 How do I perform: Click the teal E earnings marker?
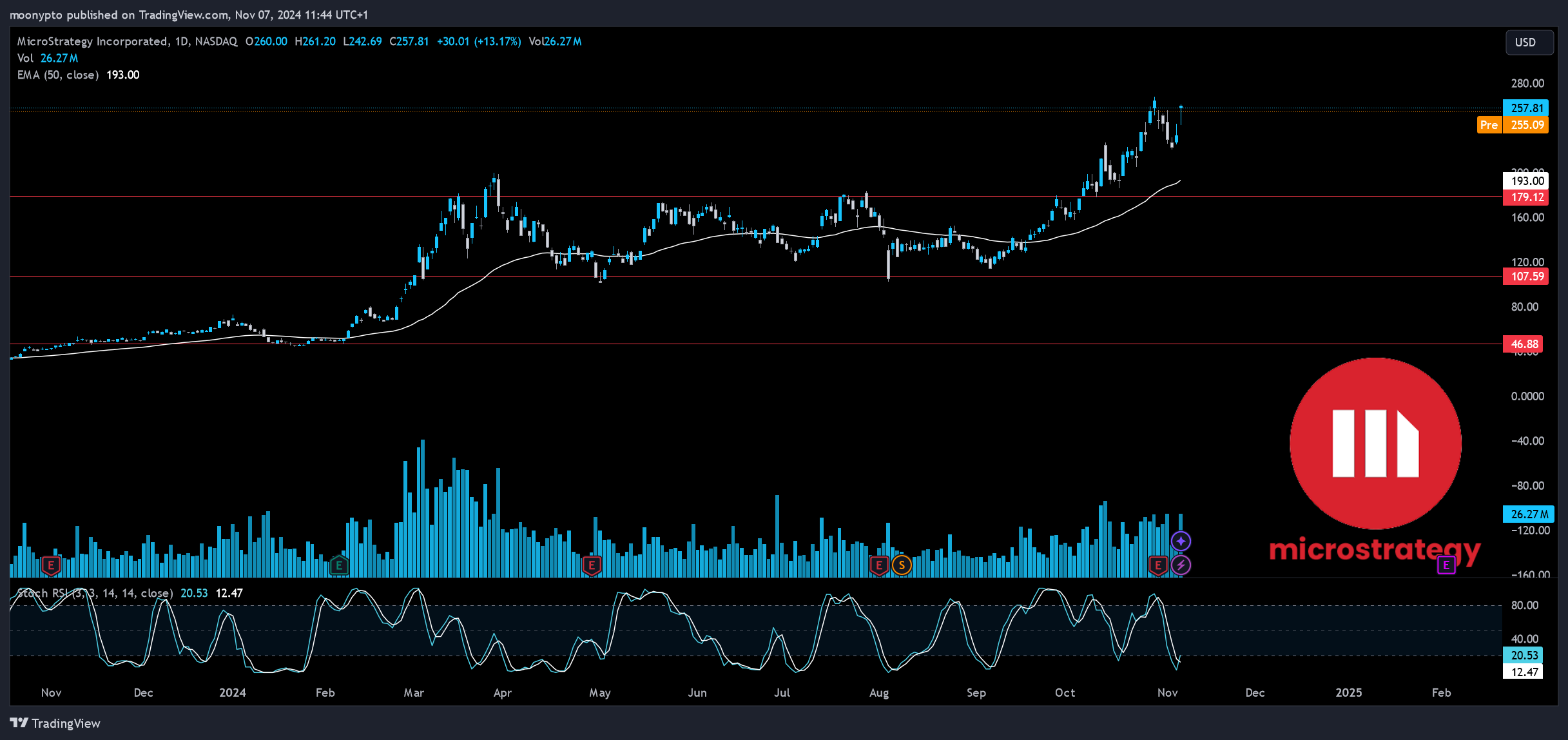[339, 566]
